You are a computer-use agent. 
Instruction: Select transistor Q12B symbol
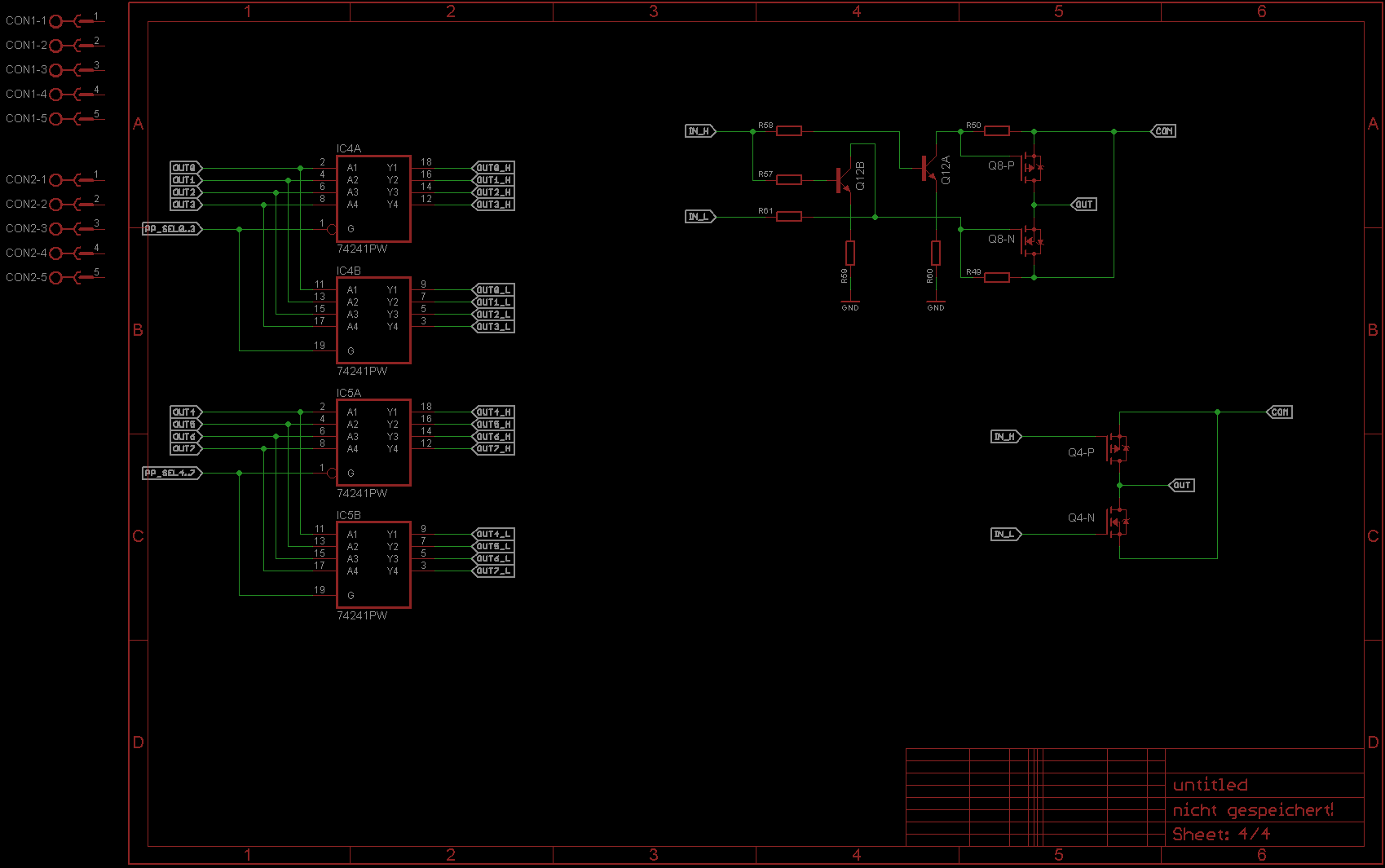843,180
